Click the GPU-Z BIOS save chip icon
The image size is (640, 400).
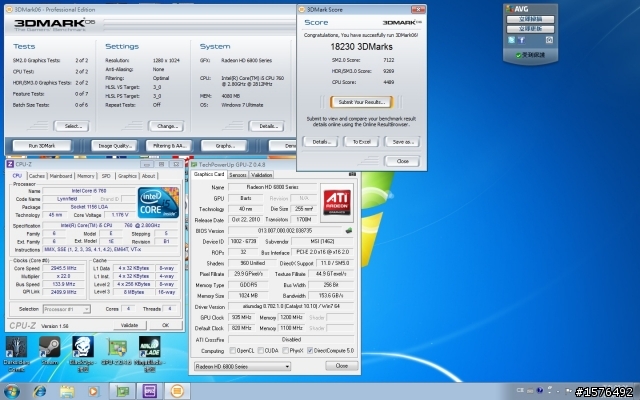point(349,231)
